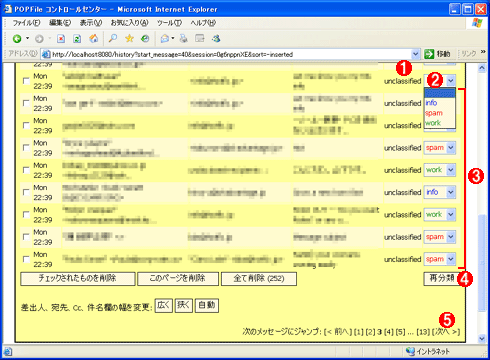Open the 編集(E) menu
Image resolution: width=490 pixels, height=360 pixels.
pos(60,23)
